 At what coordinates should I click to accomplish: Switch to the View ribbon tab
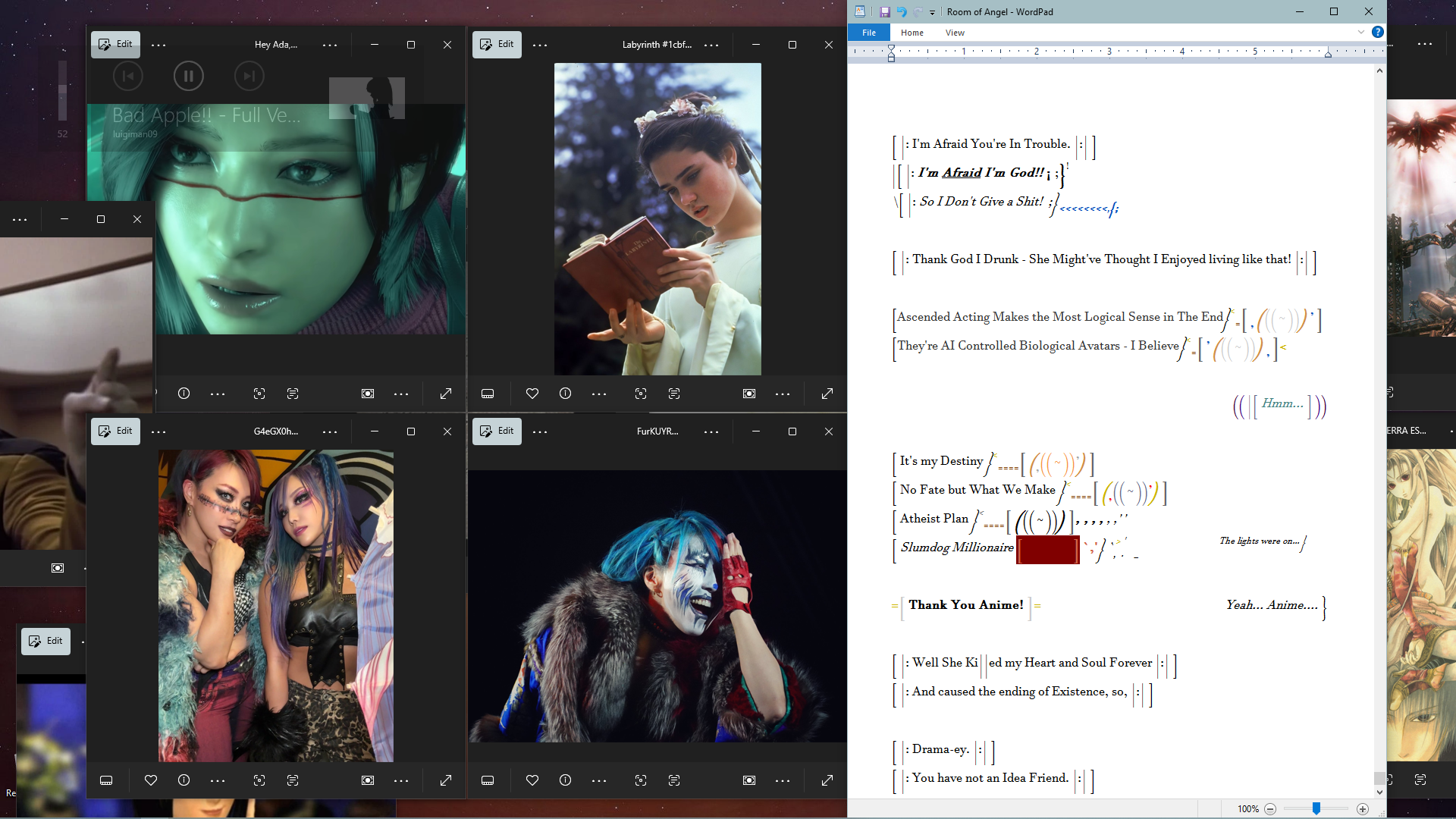[x=955, y=33]
